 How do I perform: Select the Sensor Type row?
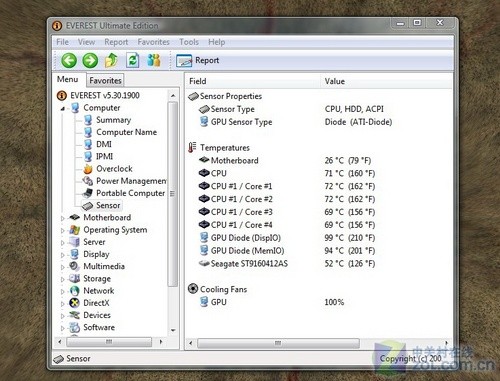coord(292,109)
